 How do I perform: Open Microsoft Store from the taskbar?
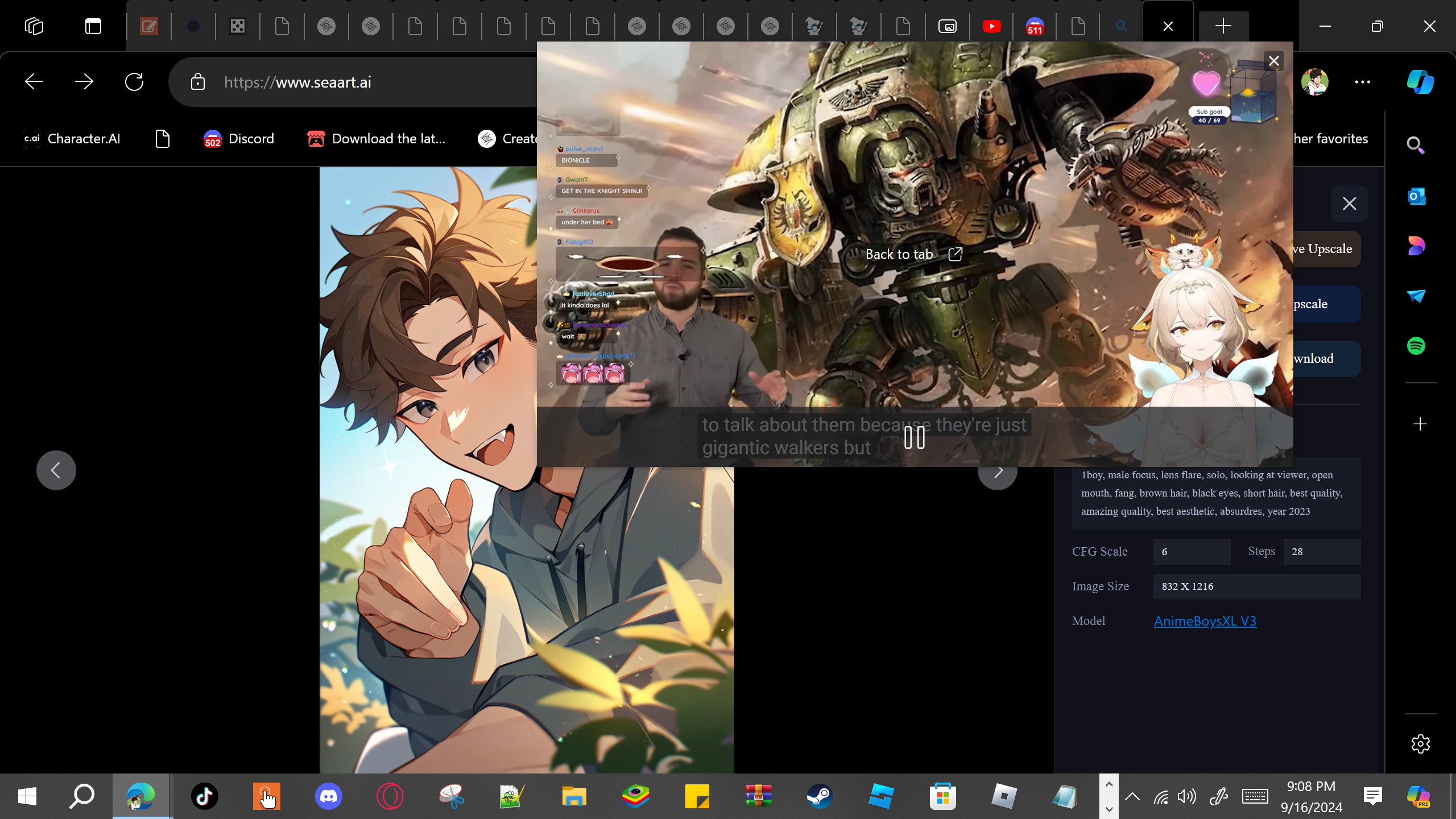tap(943, 796)
